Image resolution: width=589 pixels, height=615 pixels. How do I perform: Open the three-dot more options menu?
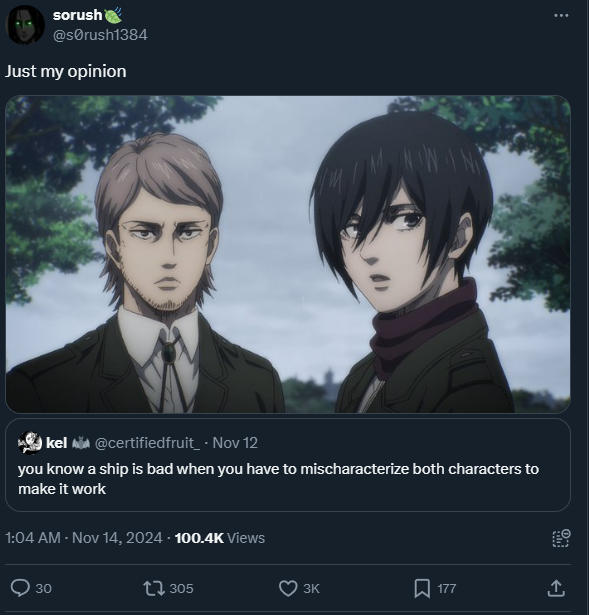561,15
